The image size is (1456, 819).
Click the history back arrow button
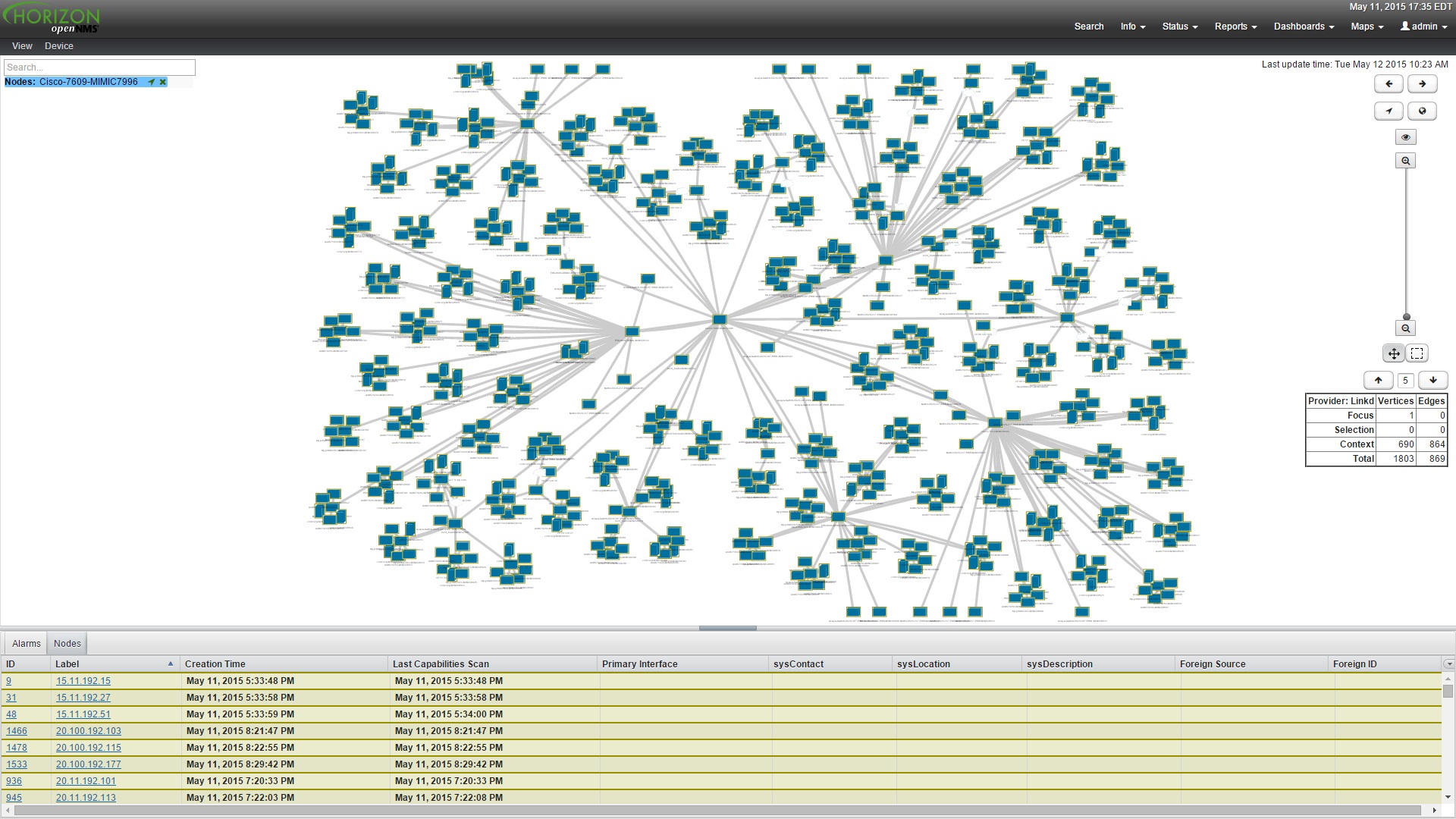[1389, 84]
